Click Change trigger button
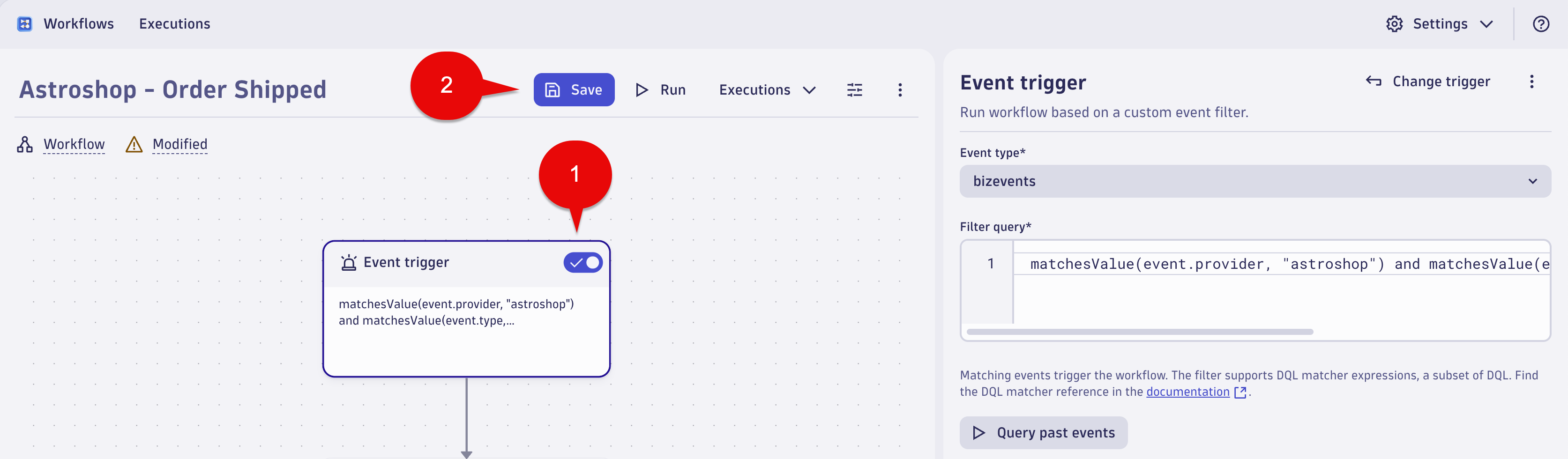Viewport: 1568px width, 459px height. (x=1428, y=81)
